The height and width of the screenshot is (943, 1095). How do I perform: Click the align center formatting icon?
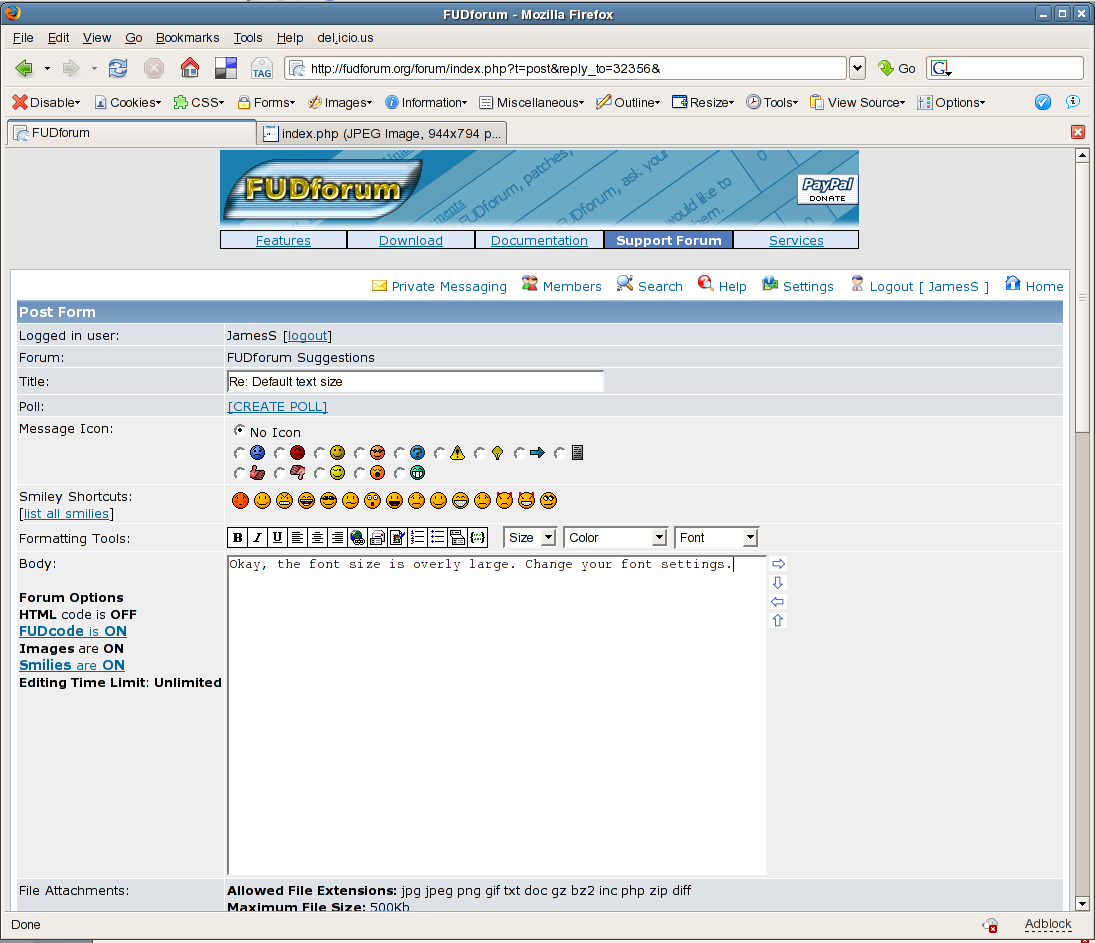[x=317, y=537]
